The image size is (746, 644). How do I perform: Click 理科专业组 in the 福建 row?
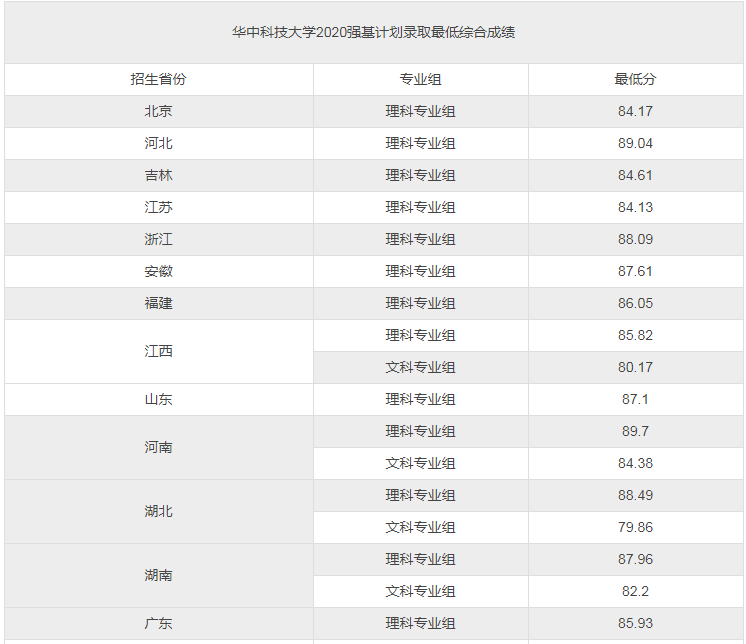(421, 303)
